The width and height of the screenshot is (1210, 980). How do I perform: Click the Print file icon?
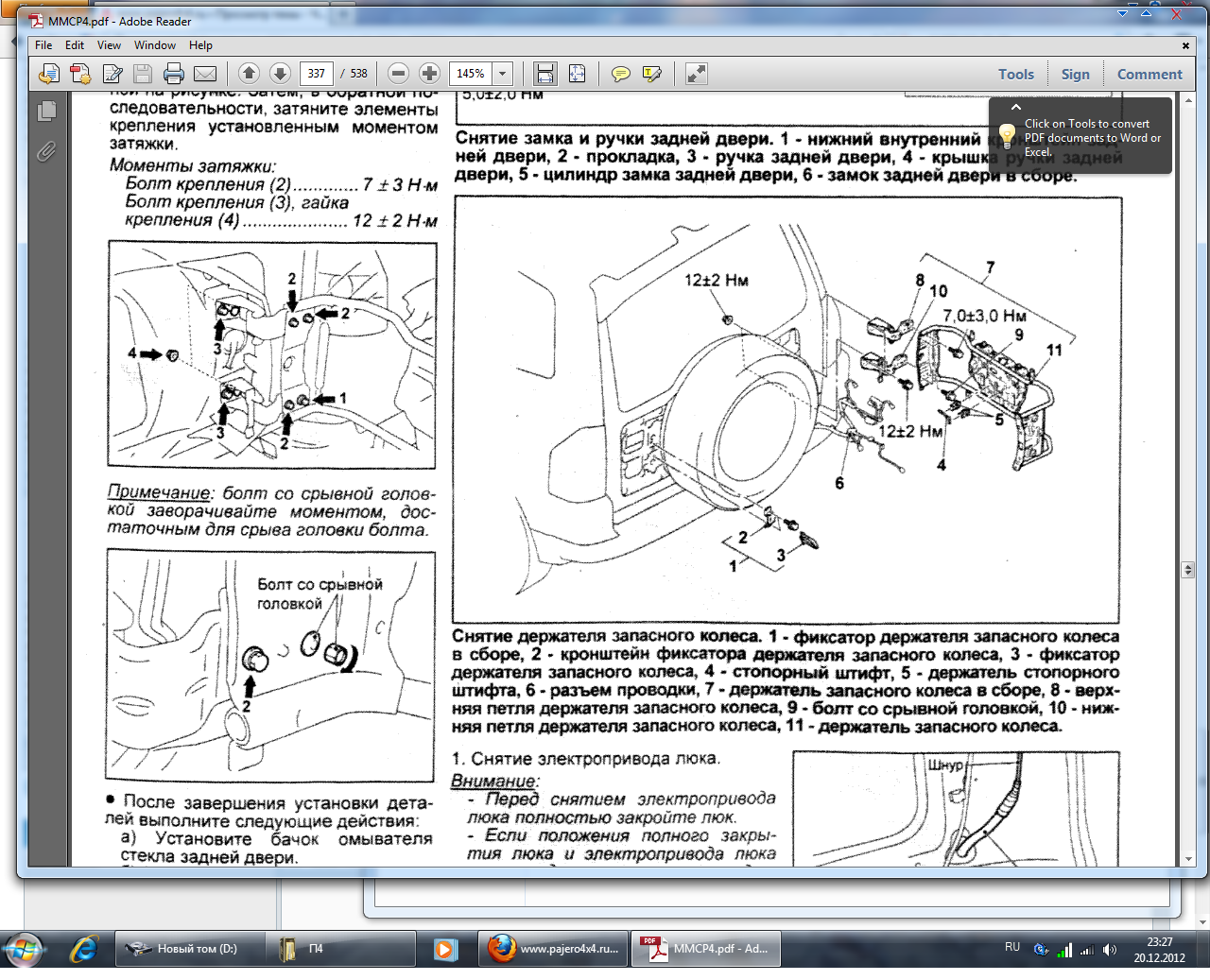[x=174, y=74]
